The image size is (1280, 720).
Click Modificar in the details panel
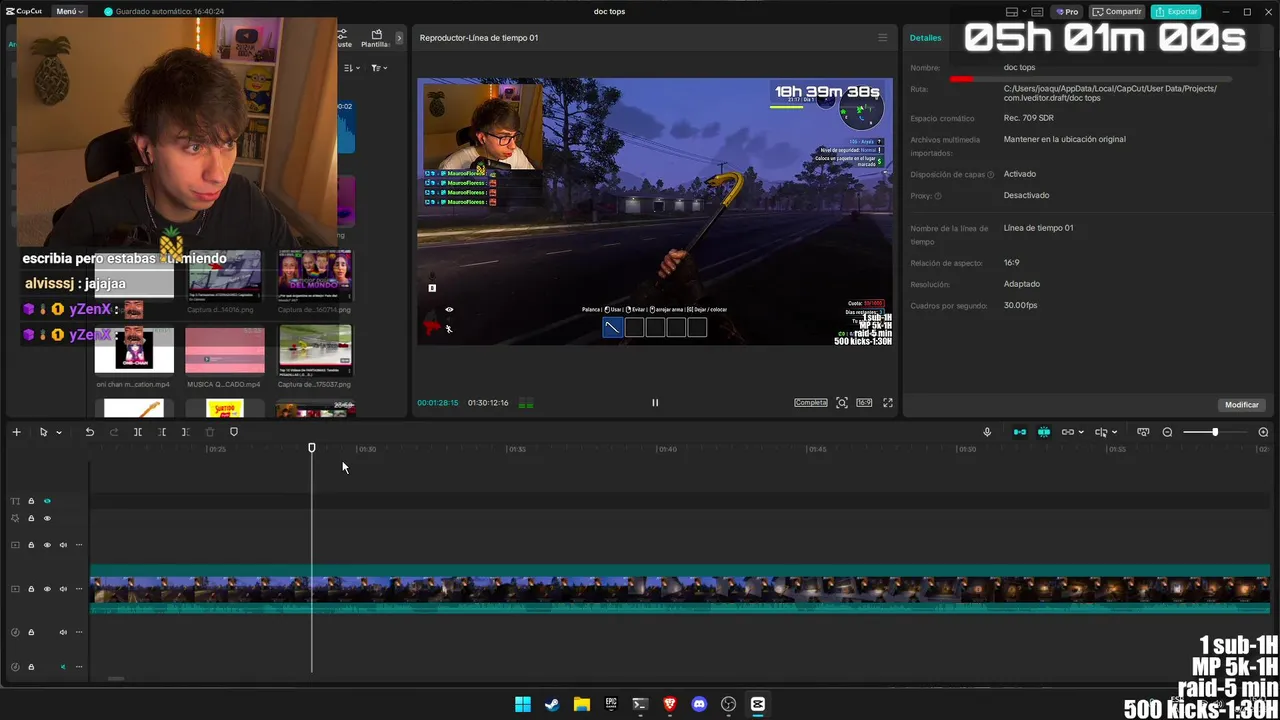[1242, 405]
